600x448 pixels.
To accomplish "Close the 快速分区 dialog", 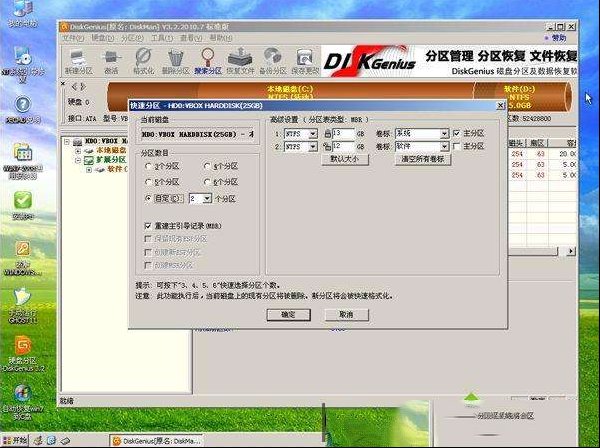I will (501, 105).
